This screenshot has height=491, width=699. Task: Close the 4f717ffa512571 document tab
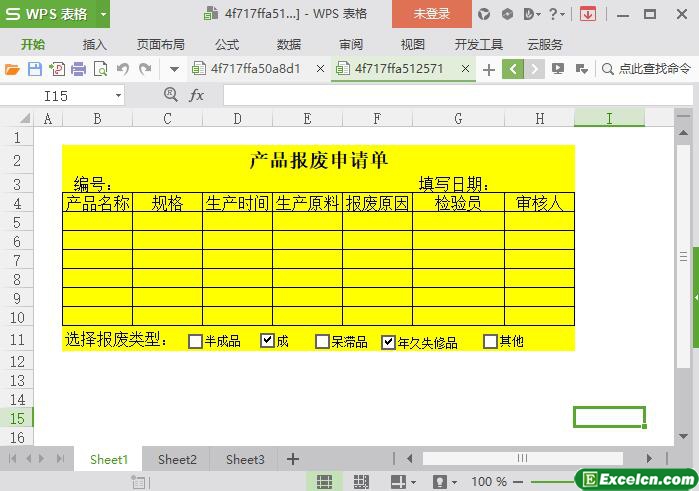[465, 69]
